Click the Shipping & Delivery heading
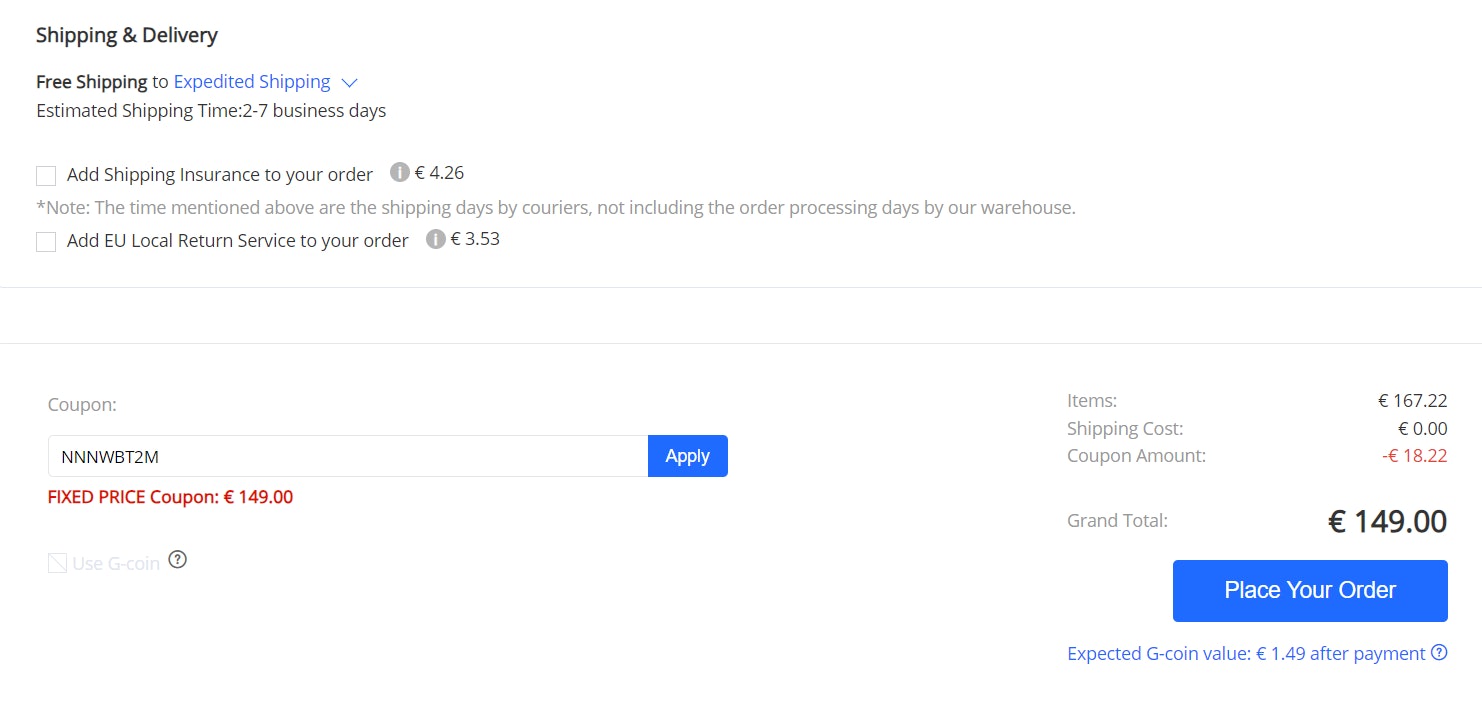 [x=127, y=36]
